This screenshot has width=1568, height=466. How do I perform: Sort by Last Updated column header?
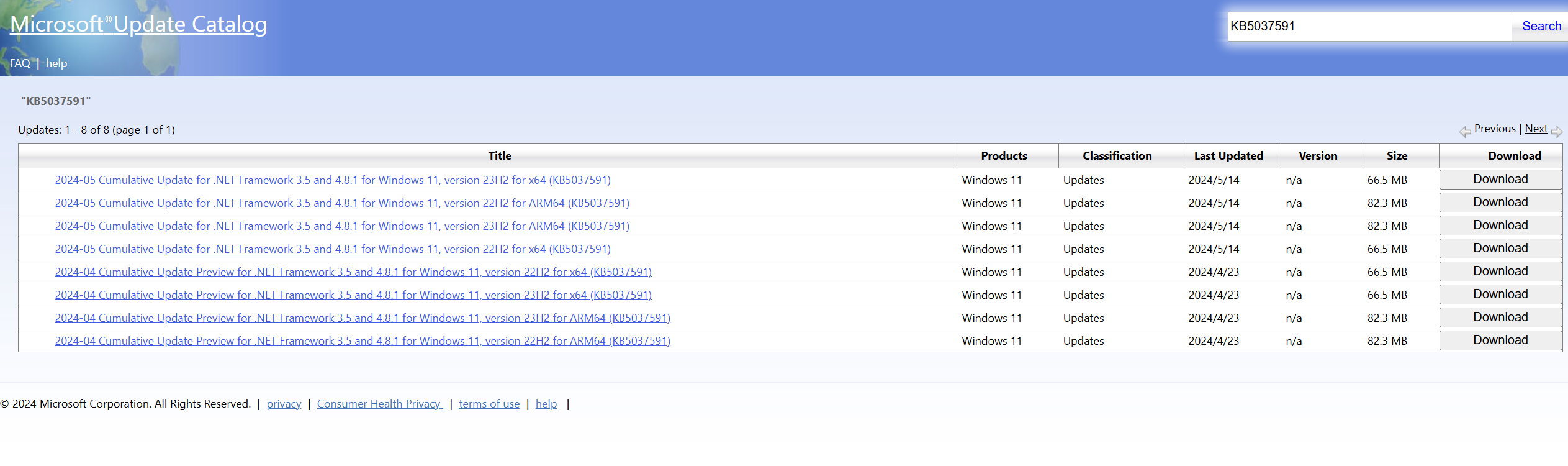pyautogui.click(x=1228, y=156)
